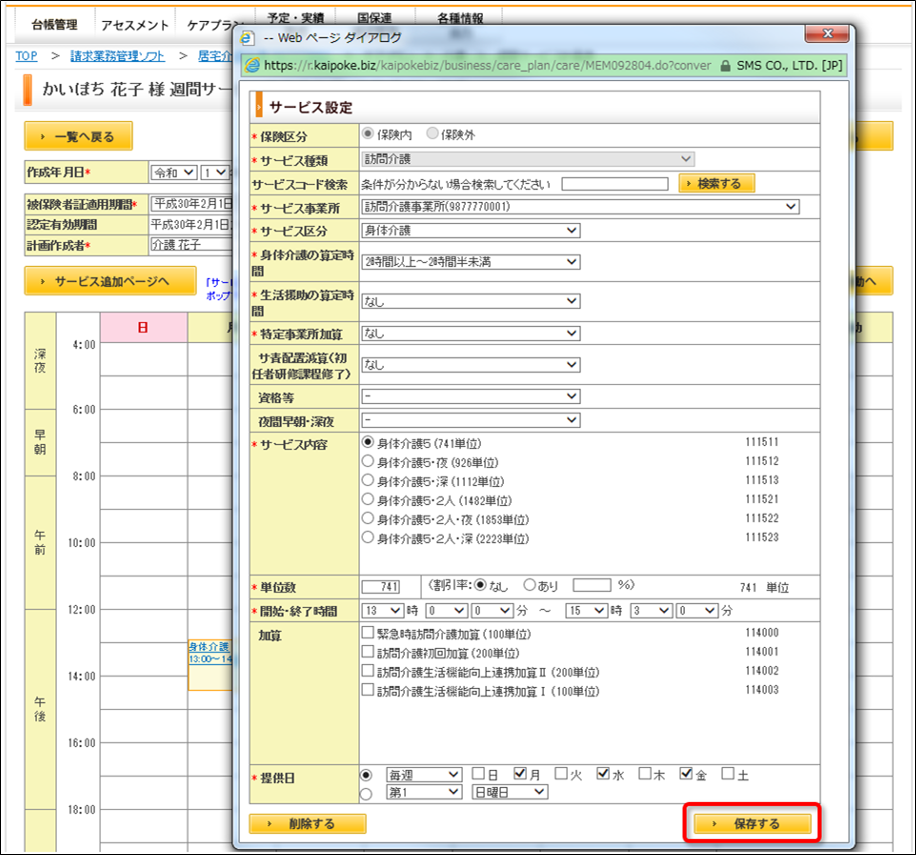Image resolution: width=916 pixels, height=855 pixels.
Task: Check 緊急時訪問介護加算 (100単位)
Action: click(x=367, y=632)
